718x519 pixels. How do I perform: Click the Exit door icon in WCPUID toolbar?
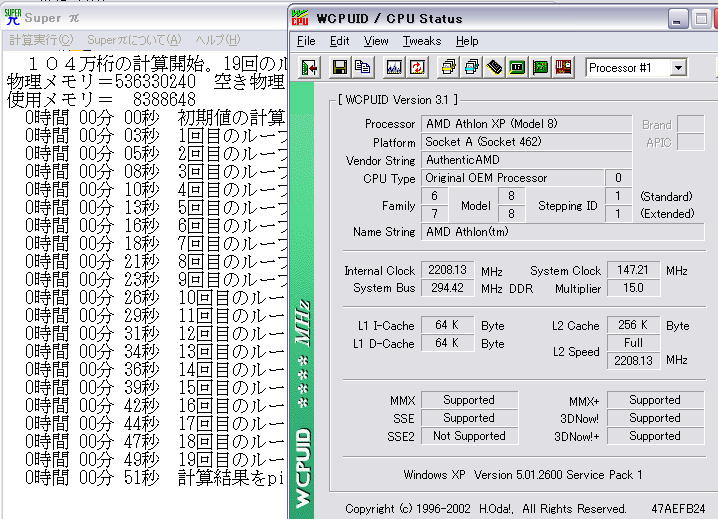310,68
